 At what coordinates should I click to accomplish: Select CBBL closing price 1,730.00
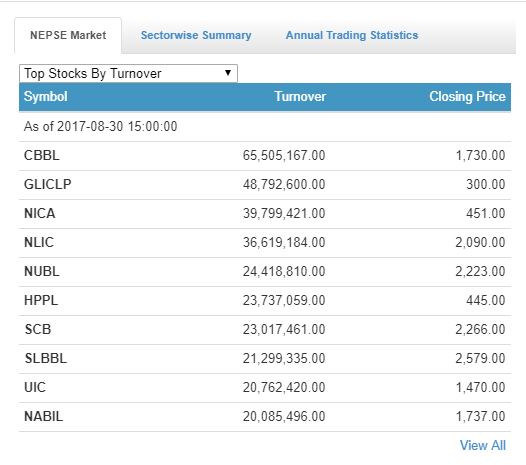click(x=480, y=156)
